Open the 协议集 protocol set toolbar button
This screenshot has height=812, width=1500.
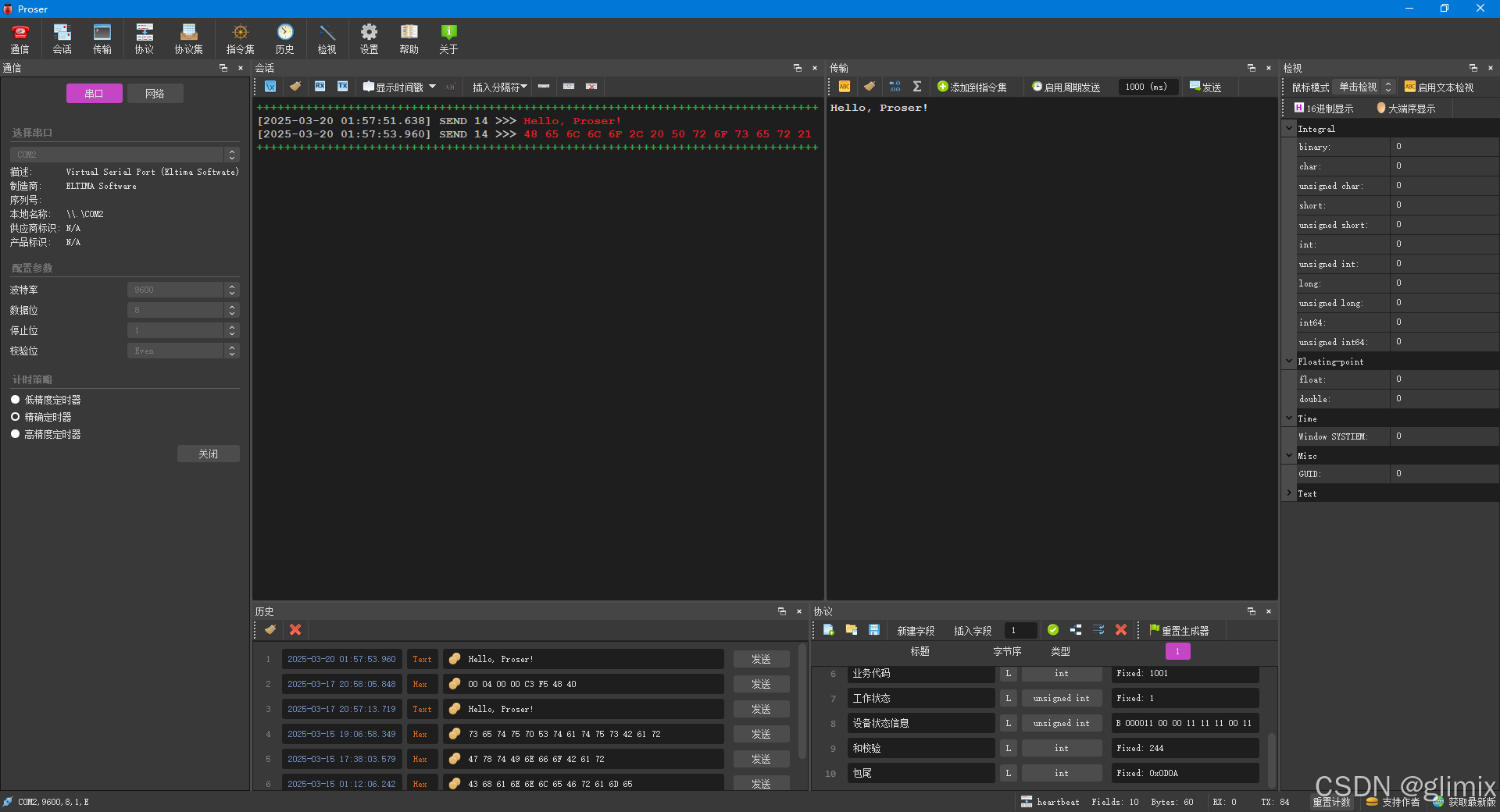(188, 39)
